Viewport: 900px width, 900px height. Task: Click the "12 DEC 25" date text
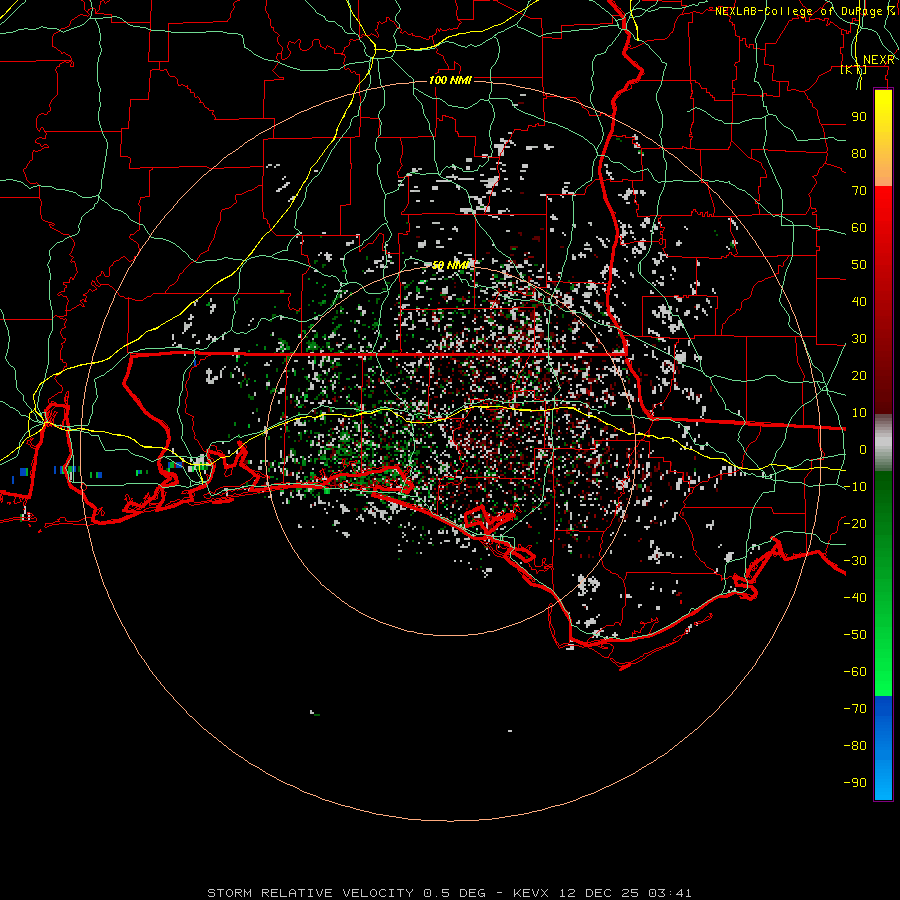(599, 893)
